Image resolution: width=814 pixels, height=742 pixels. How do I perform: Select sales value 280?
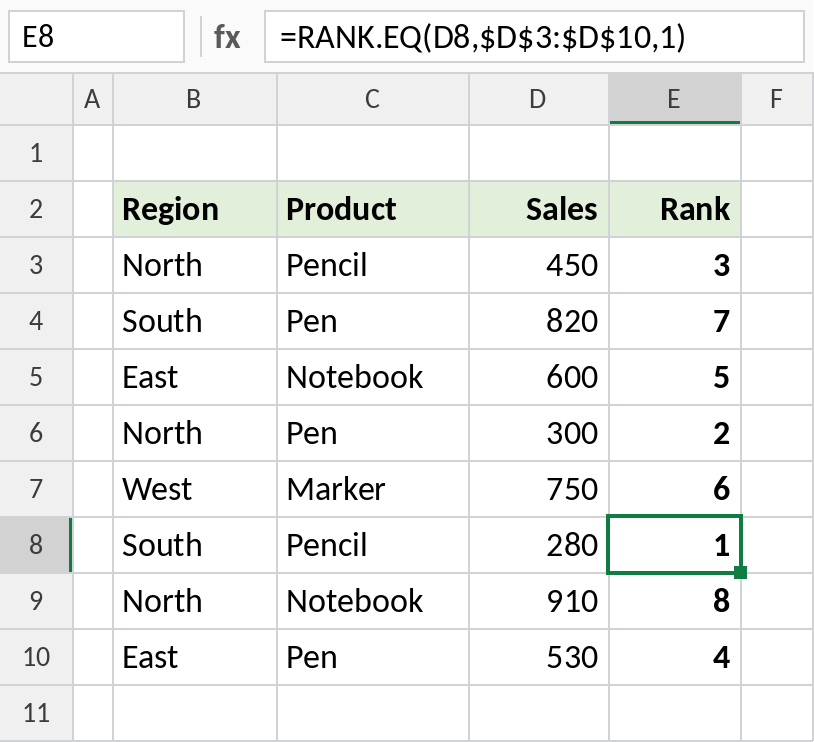[539, 545]
